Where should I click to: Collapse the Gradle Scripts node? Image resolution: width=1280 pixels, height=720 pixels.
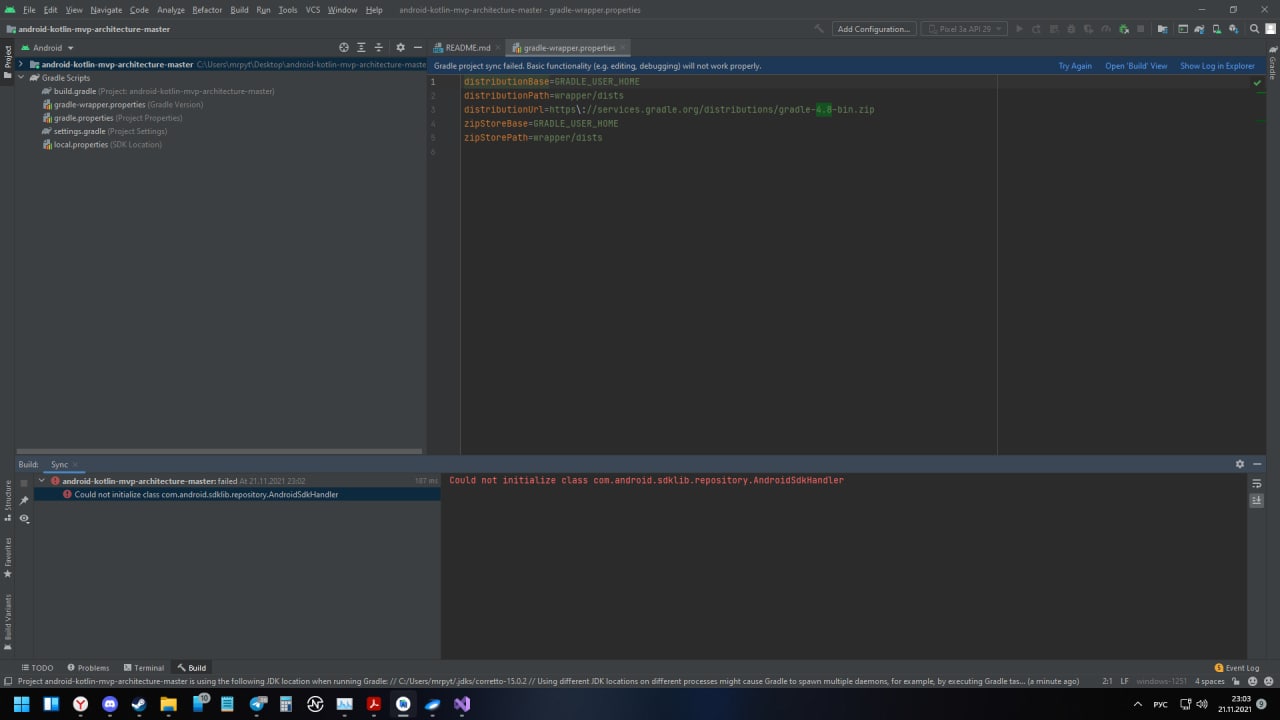click(x=21, y=77)
